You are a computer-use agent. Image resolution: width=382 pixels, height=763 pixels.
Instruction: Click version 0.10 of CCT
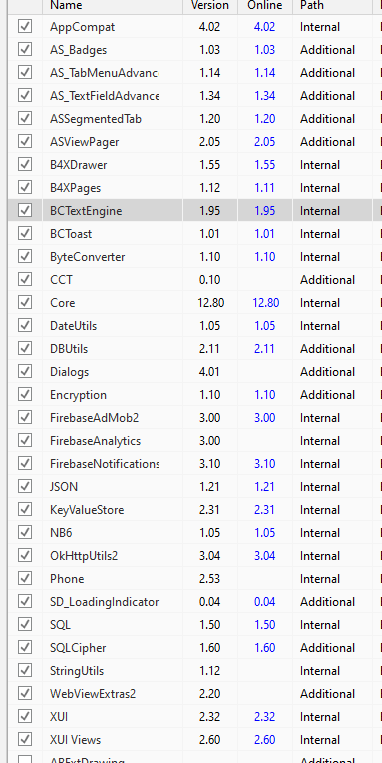coord(209,280)
